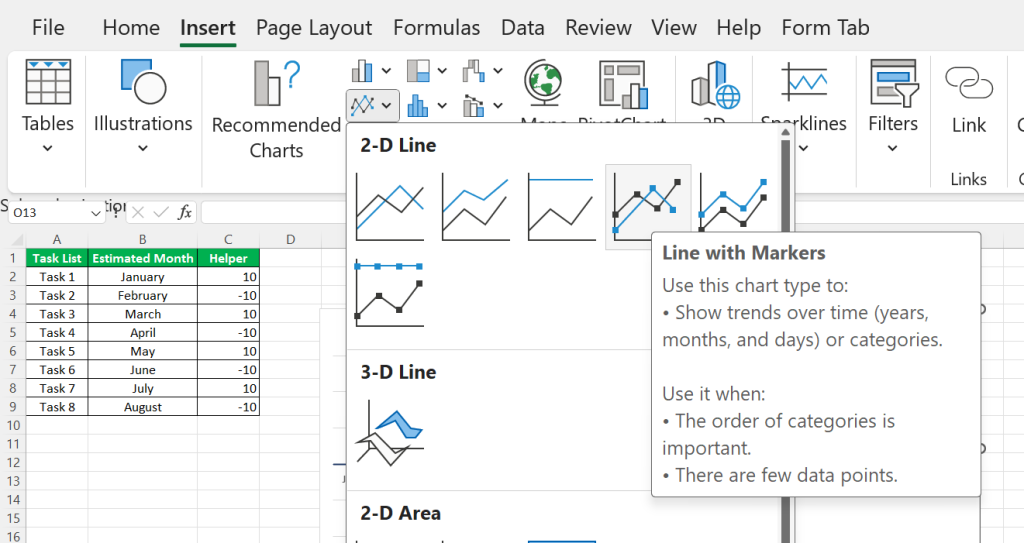Select the Helper header cell

coord(228,258)
